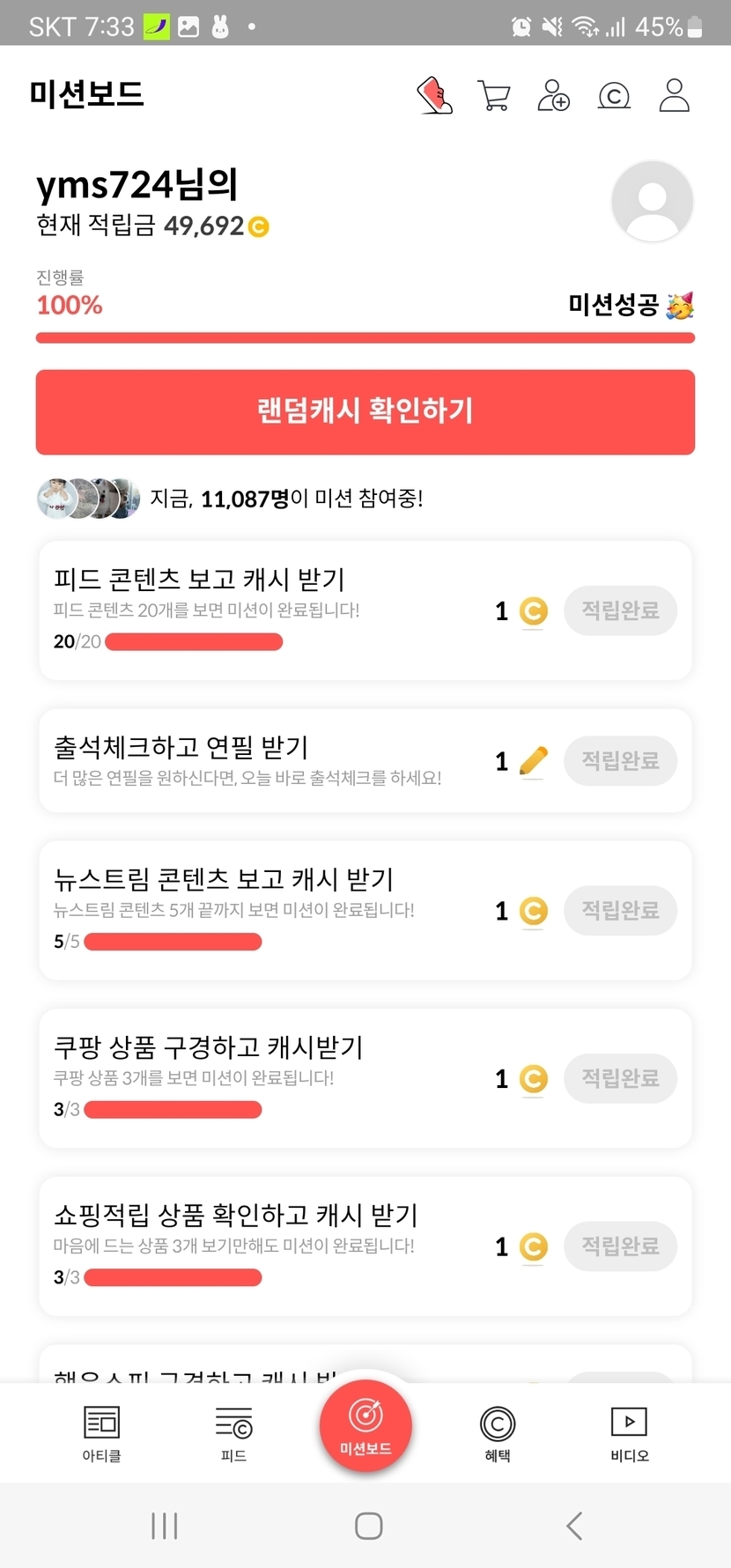Open the 혜택 tab

click(498, 1433)
